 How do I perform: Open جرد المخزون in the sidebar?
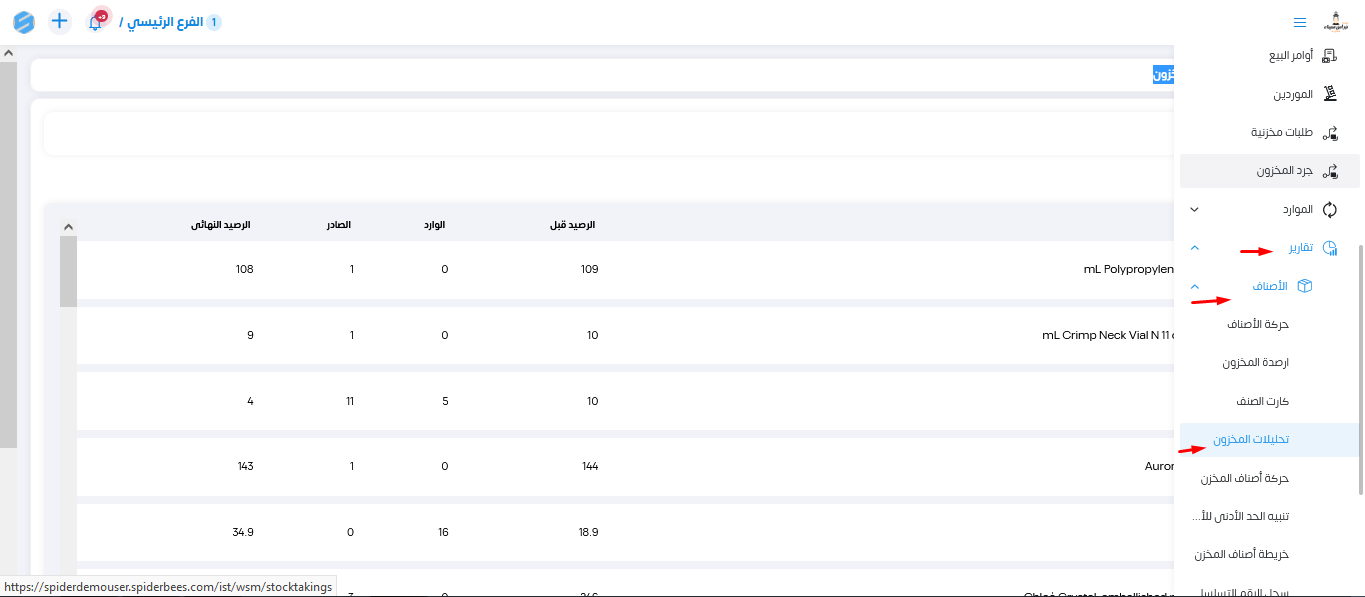tap(1284, 171)
